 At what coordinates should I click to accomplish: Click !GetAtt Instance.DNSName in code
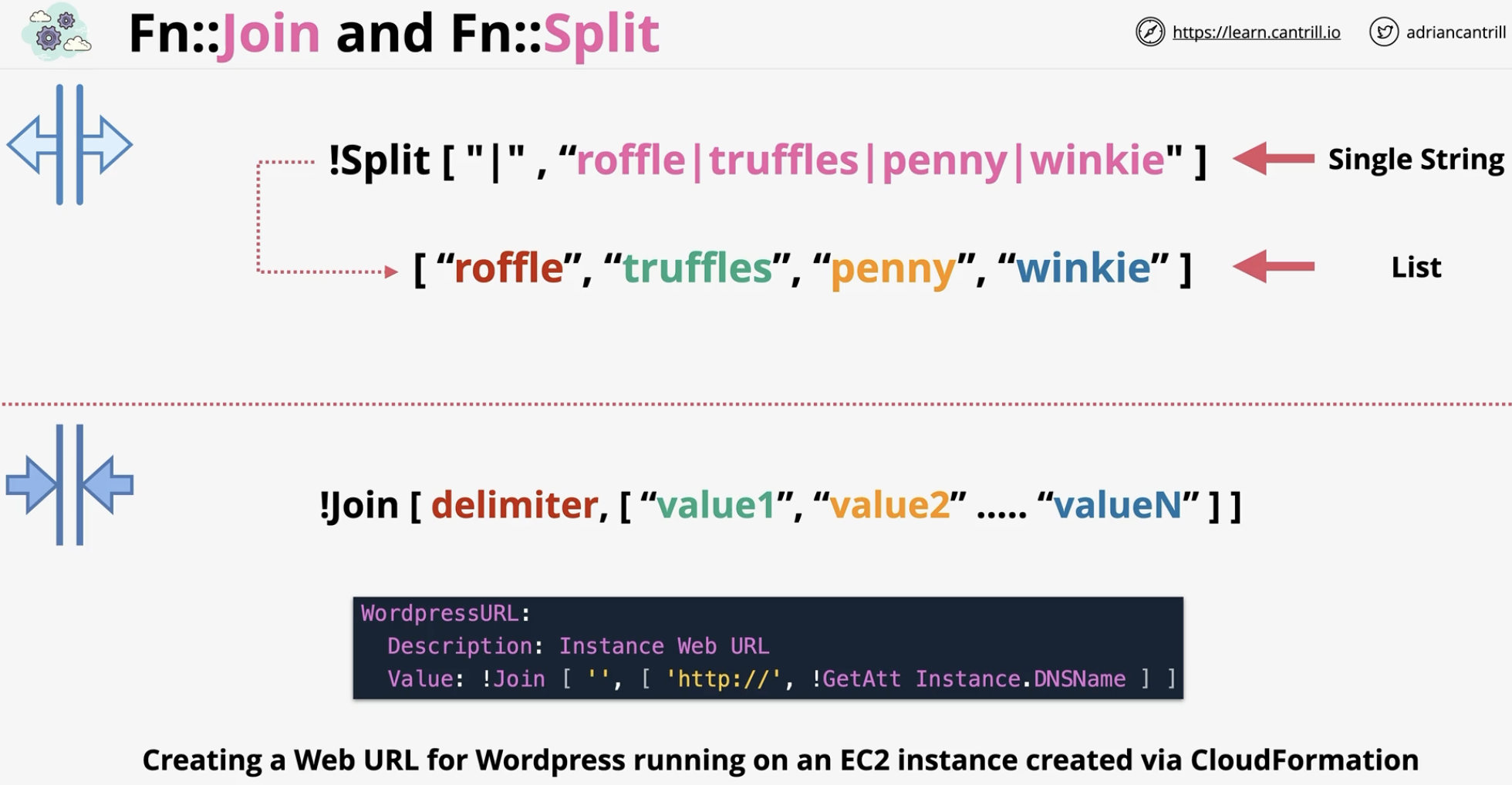pyautogui.click(x=969, y=679)
